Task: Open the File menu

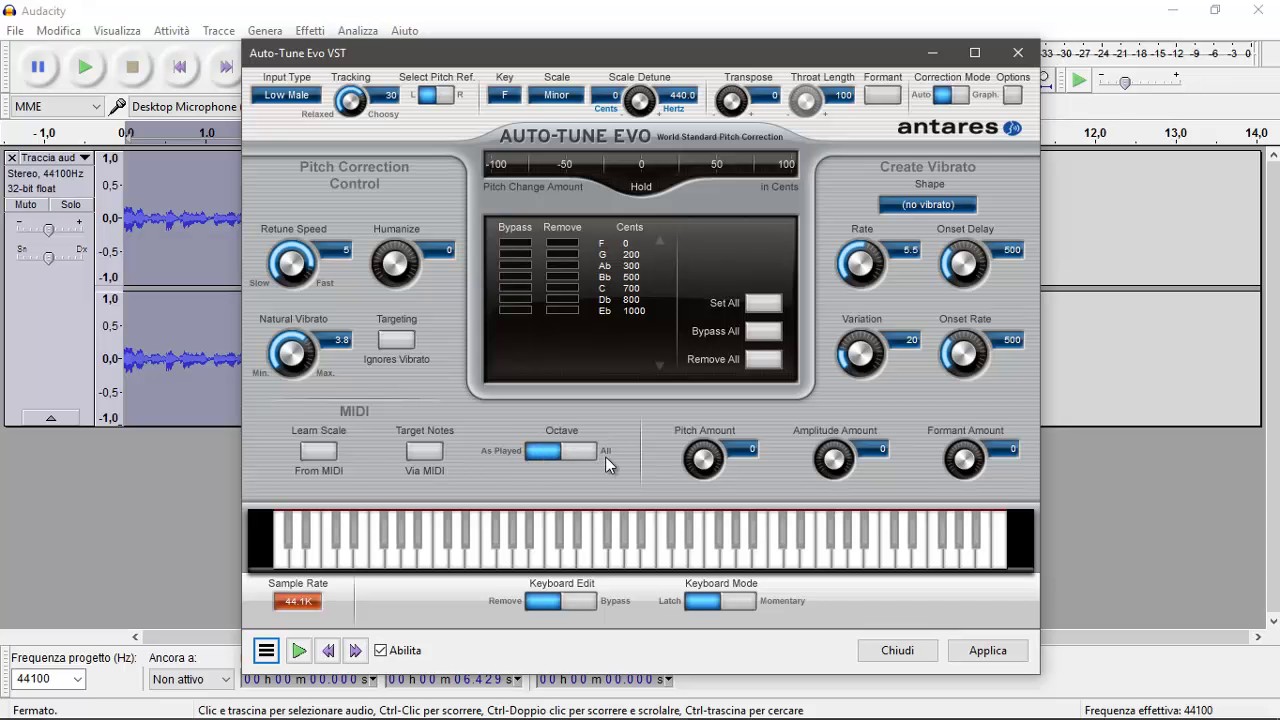Action: pyautogui.click(x=15, y=31)
